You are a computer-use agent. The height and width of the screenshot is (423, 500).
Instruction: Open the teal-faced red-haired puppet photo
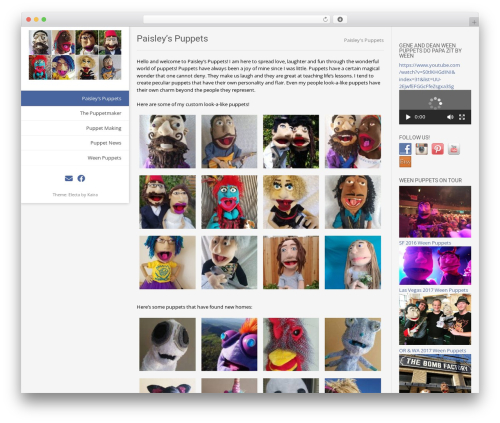pos(229,202)
